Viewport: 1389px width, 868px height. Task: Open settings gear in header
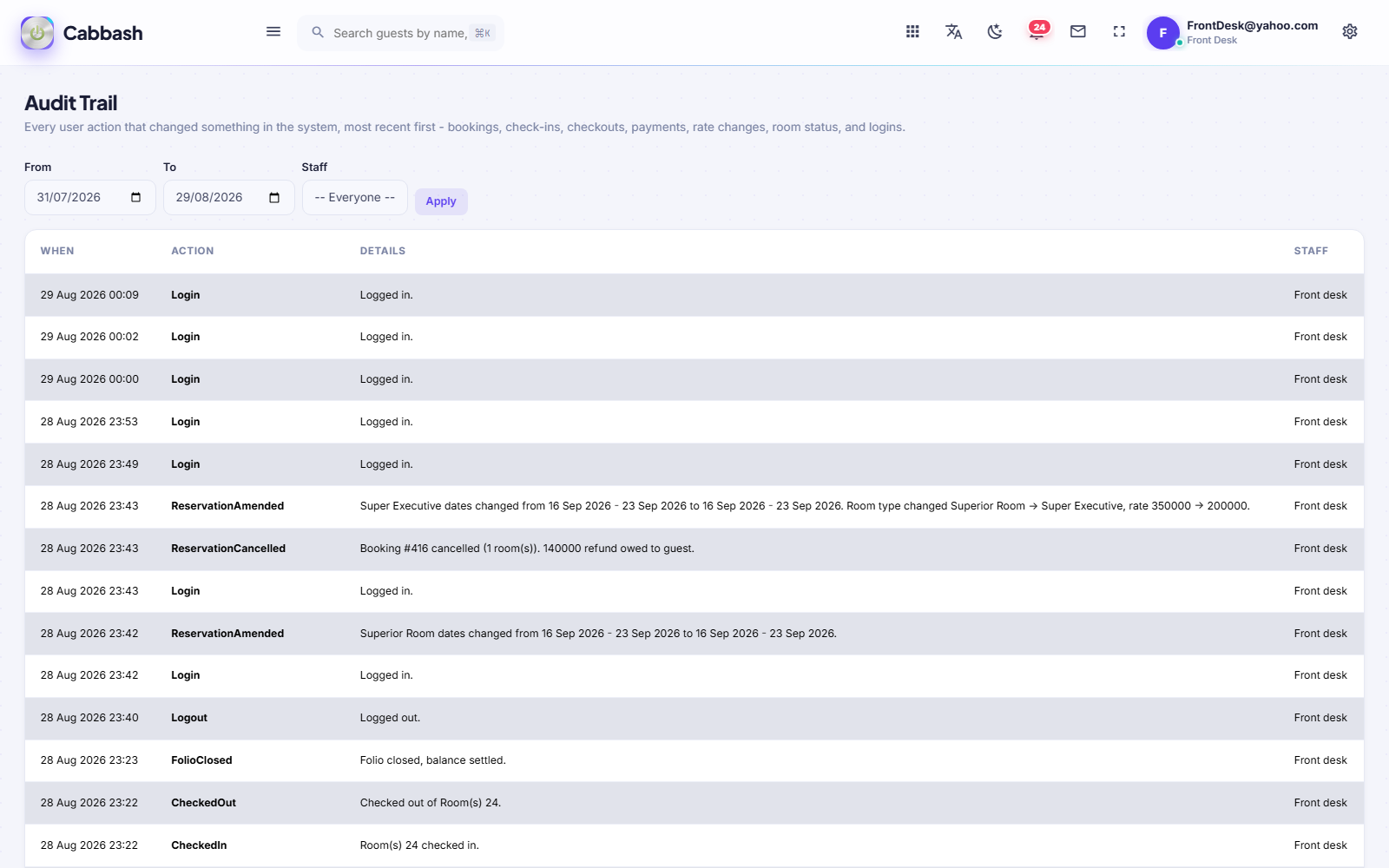(1350, 32)
